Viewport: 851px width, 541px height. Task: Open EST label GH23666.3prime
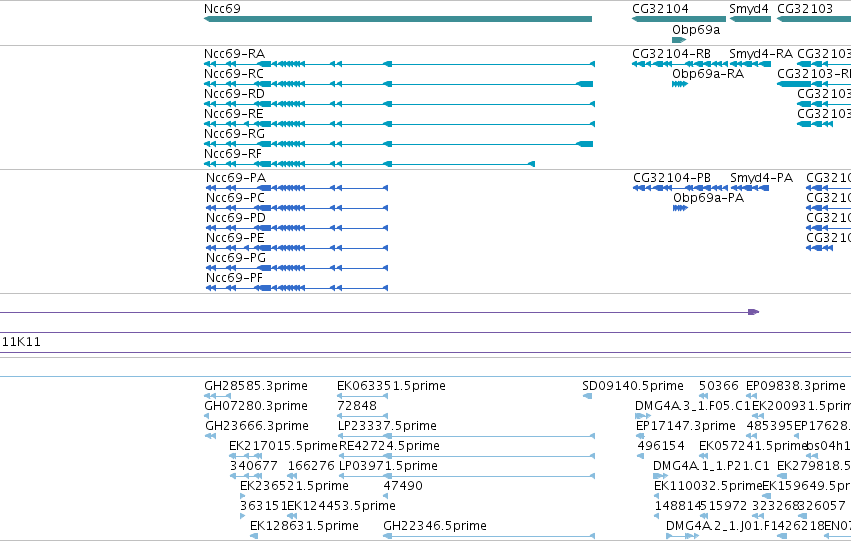[x=257, y=426]
